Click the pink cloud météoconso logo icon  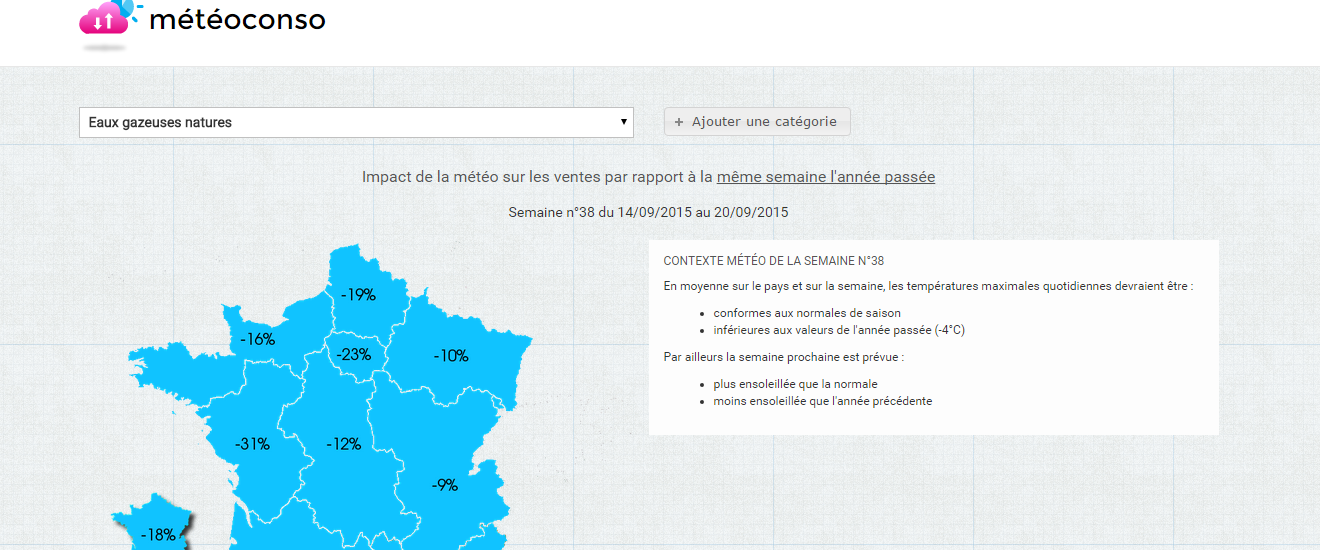coord(104,18)
